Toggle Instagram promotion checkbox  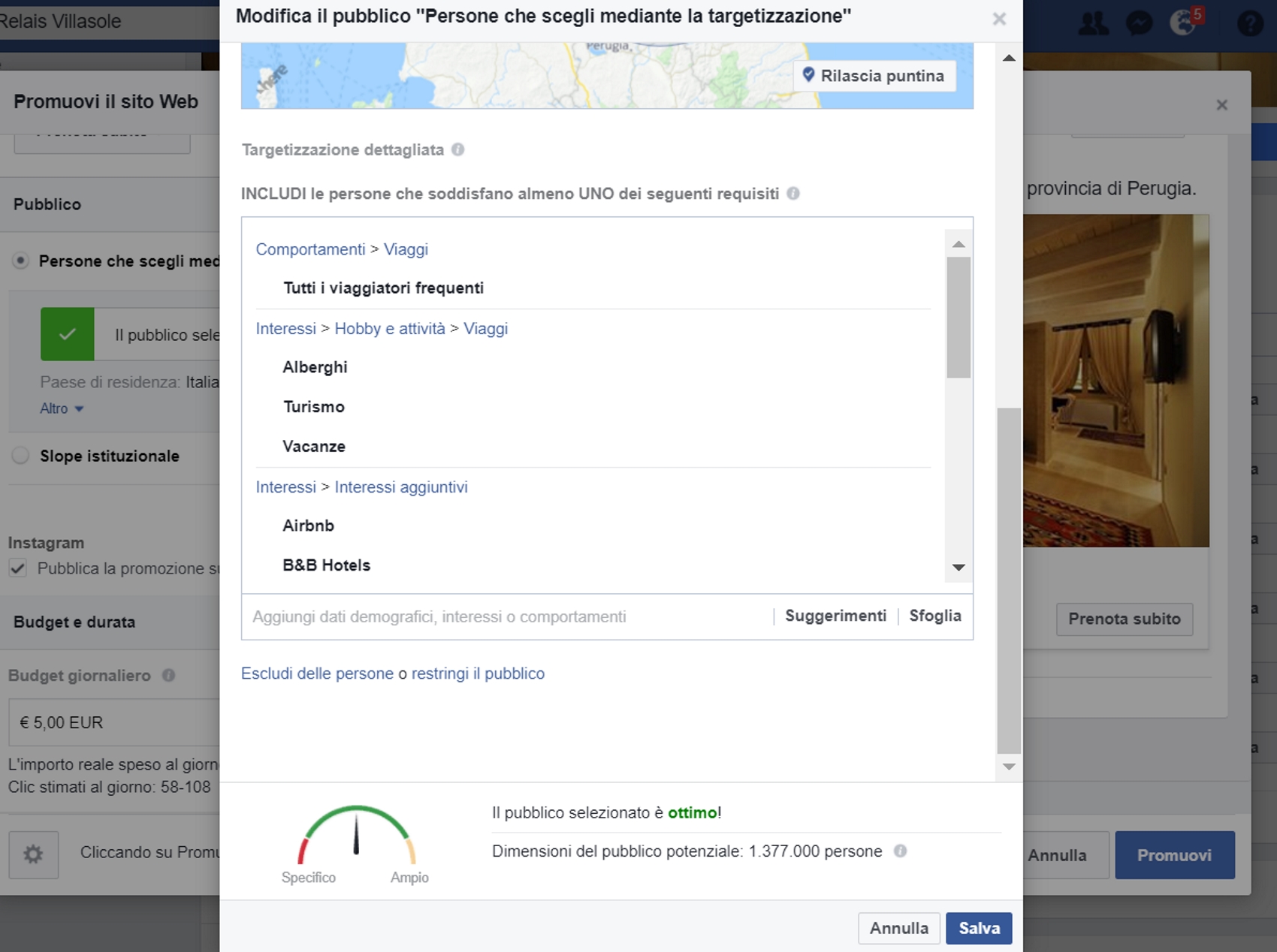[x=18, y=568]
